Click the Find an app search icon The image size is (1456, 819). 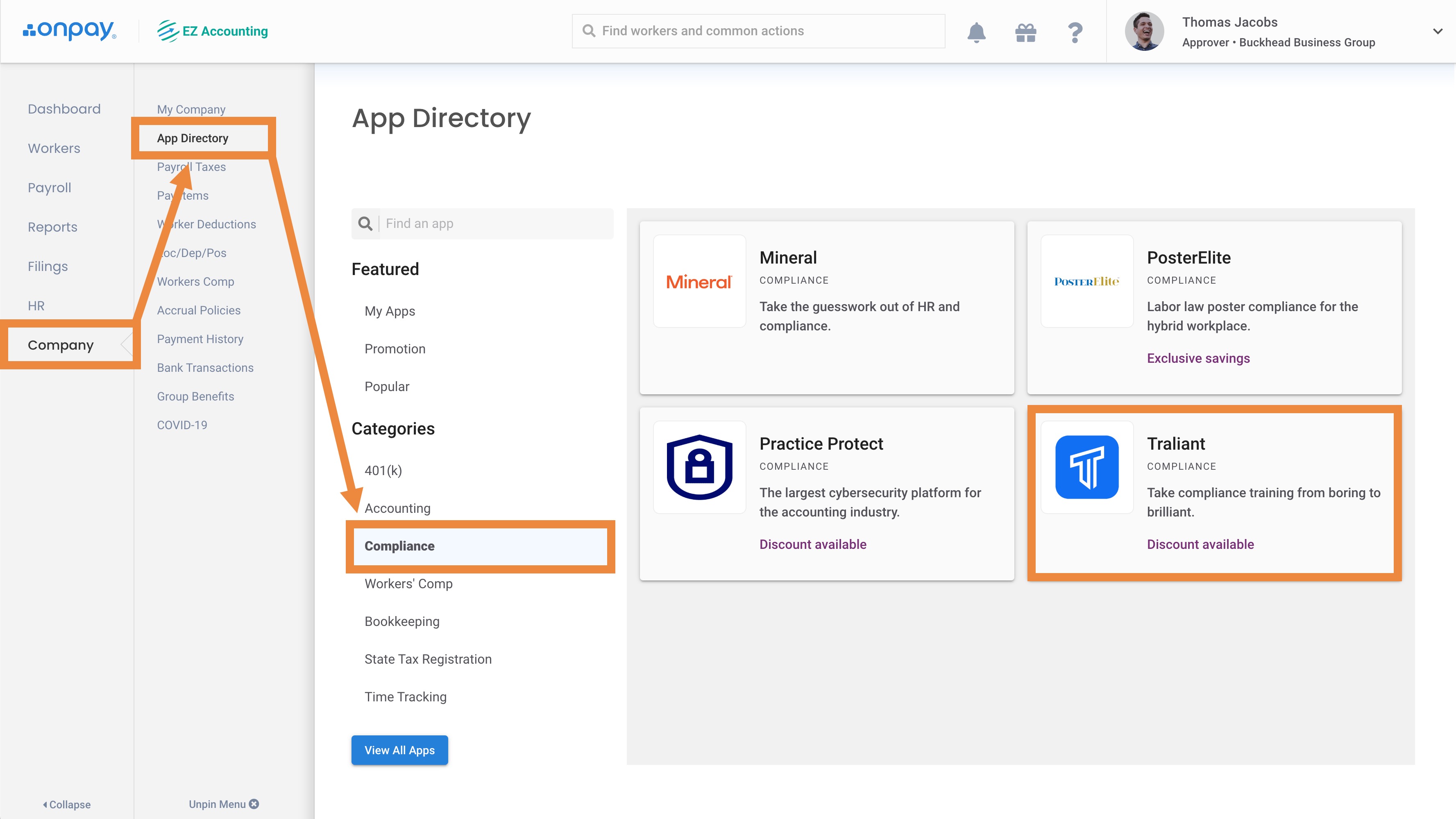click(366, 223)
